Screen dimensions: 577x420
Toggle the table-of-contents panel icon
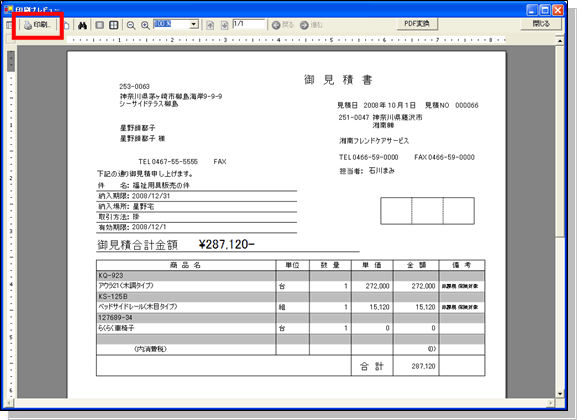pyautogui.click(x=10, y=25)
